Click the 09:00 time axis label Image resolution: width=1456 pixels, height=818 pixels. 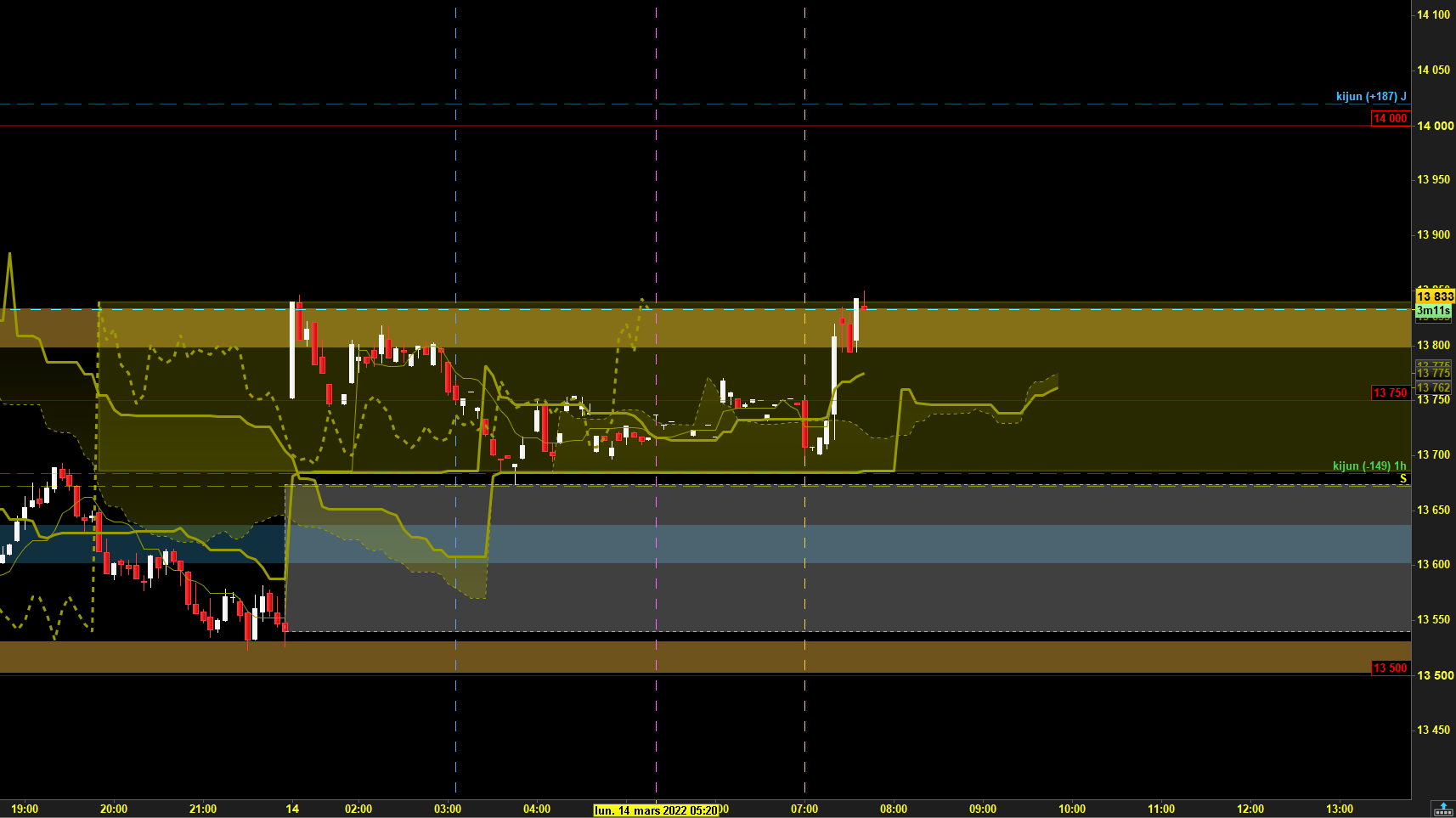tap(983, 810)
